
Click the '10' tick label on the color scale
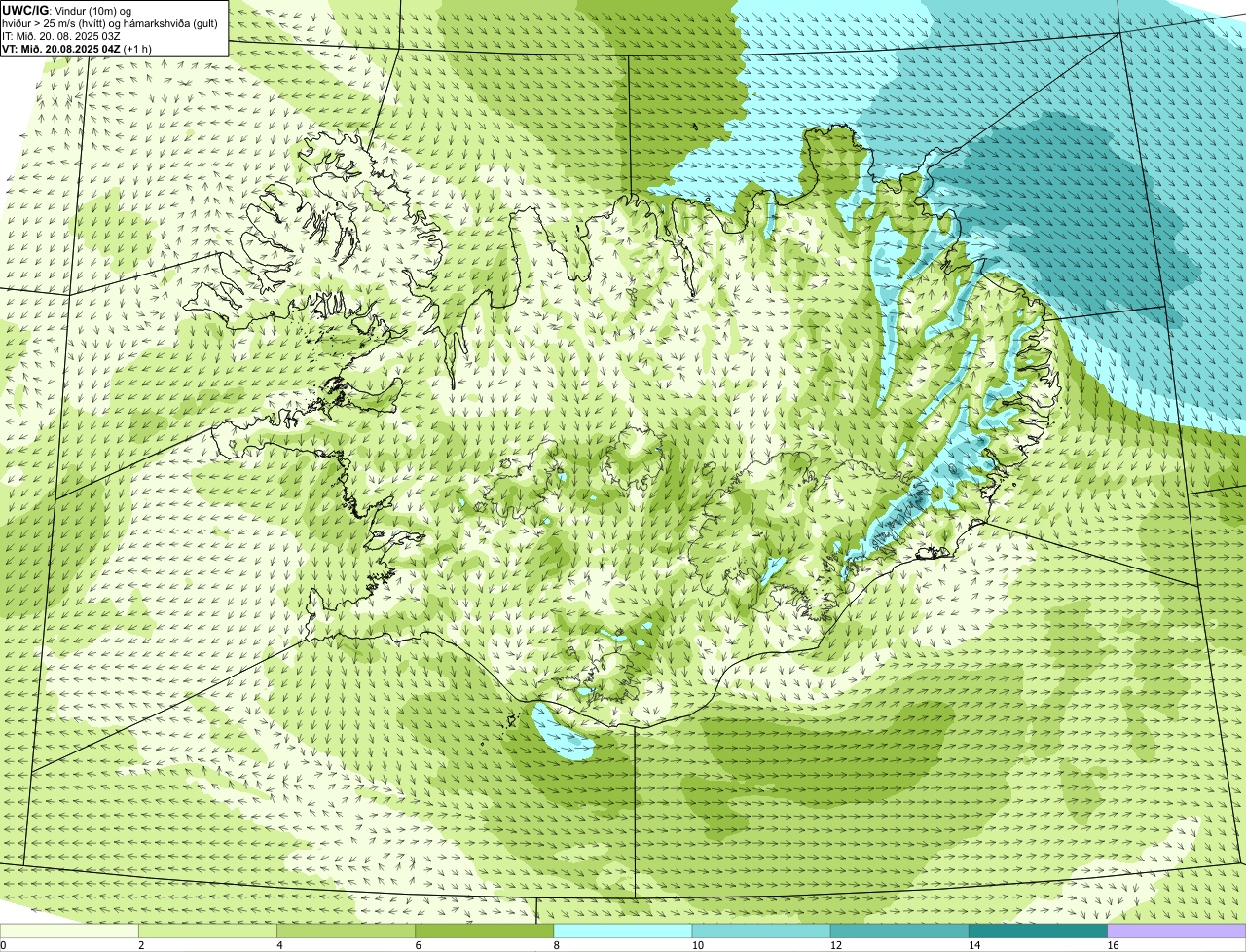pyautogui.click(x=697, y=945)
